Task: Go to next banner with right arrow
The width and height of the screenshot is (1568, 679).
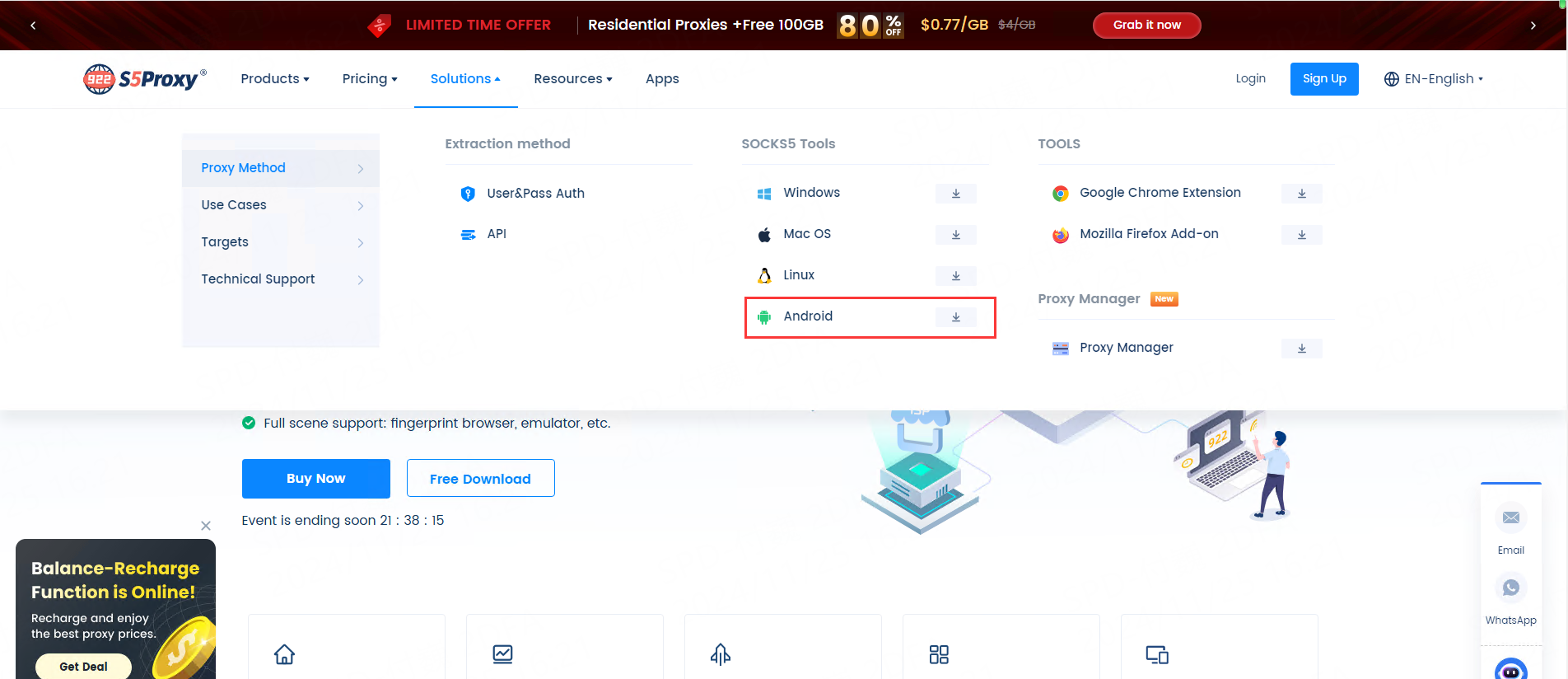Action: (1533, 26)
